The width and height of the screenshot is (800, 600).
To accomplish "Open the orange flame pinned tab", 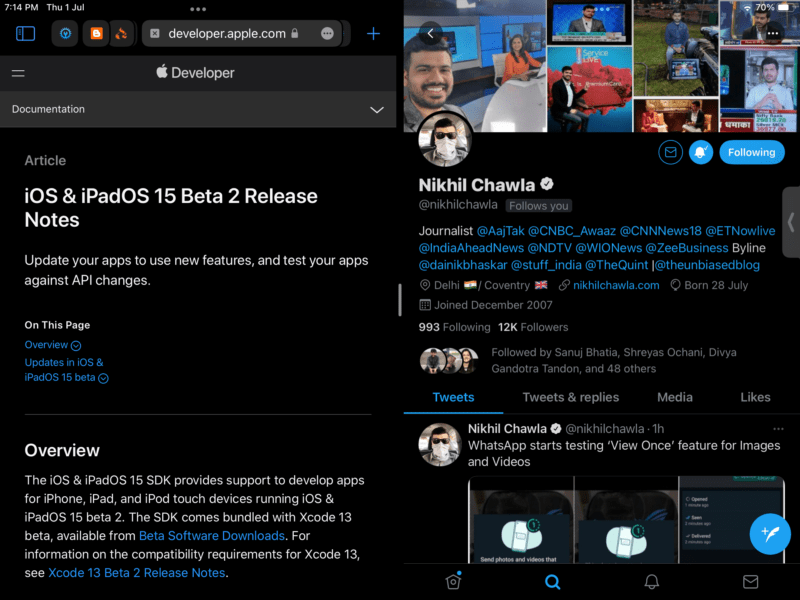I will click(121, 34).
